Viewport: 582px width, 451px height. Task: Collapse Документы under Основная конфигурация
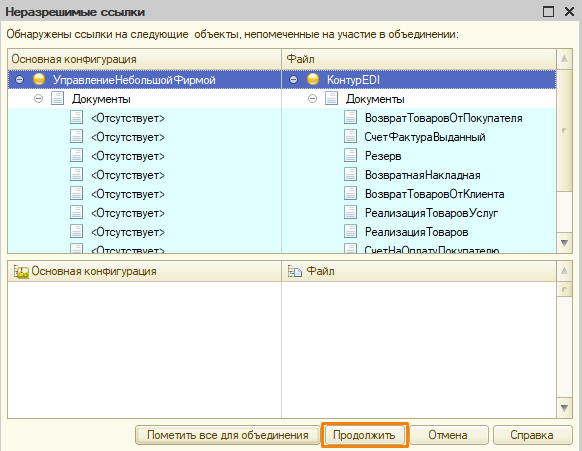tap(38, 99)
